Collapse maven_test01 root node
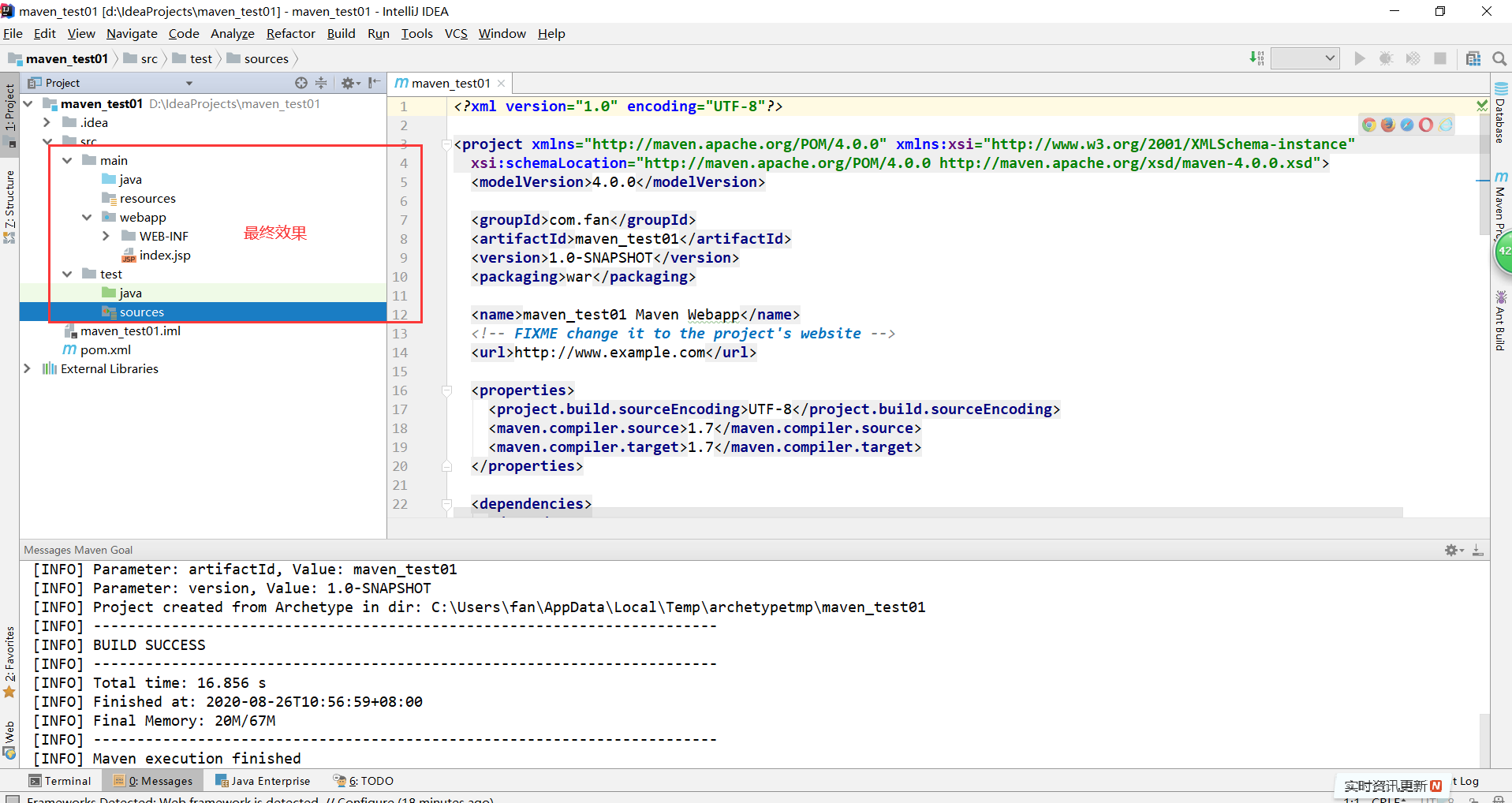Screen dimensions: 1512x803 coord(28,103)
